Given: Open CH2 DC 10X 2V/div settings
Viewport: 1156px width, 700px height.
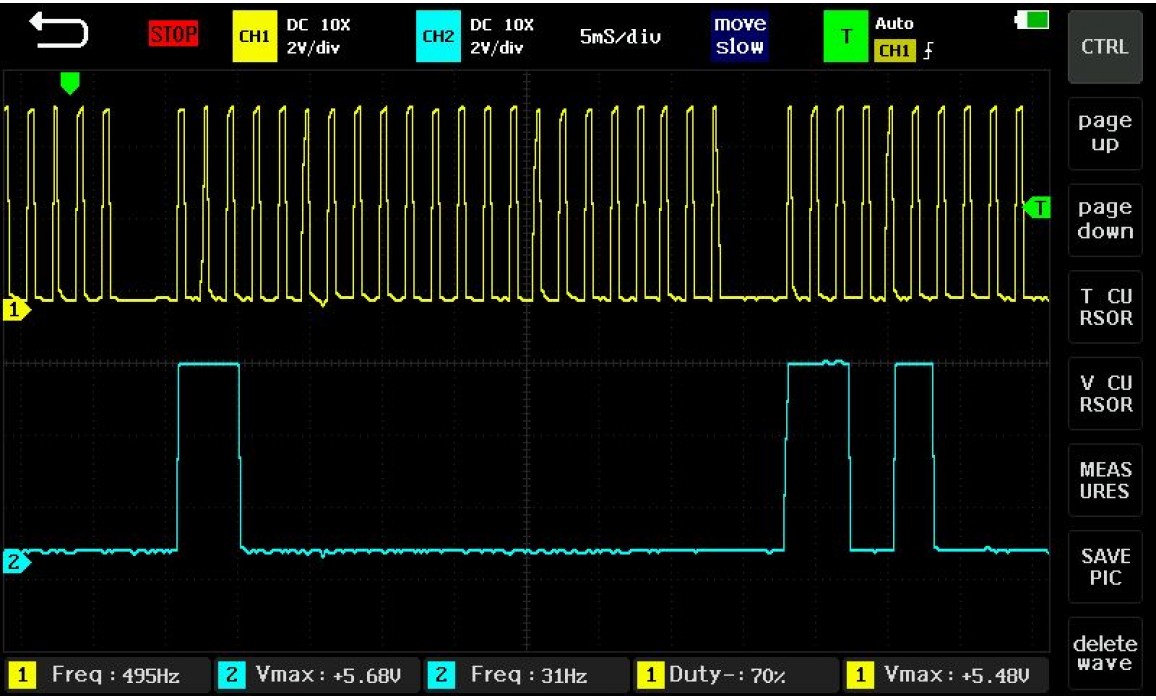Looking at the screenshot, I should click(x=502, y=37).
